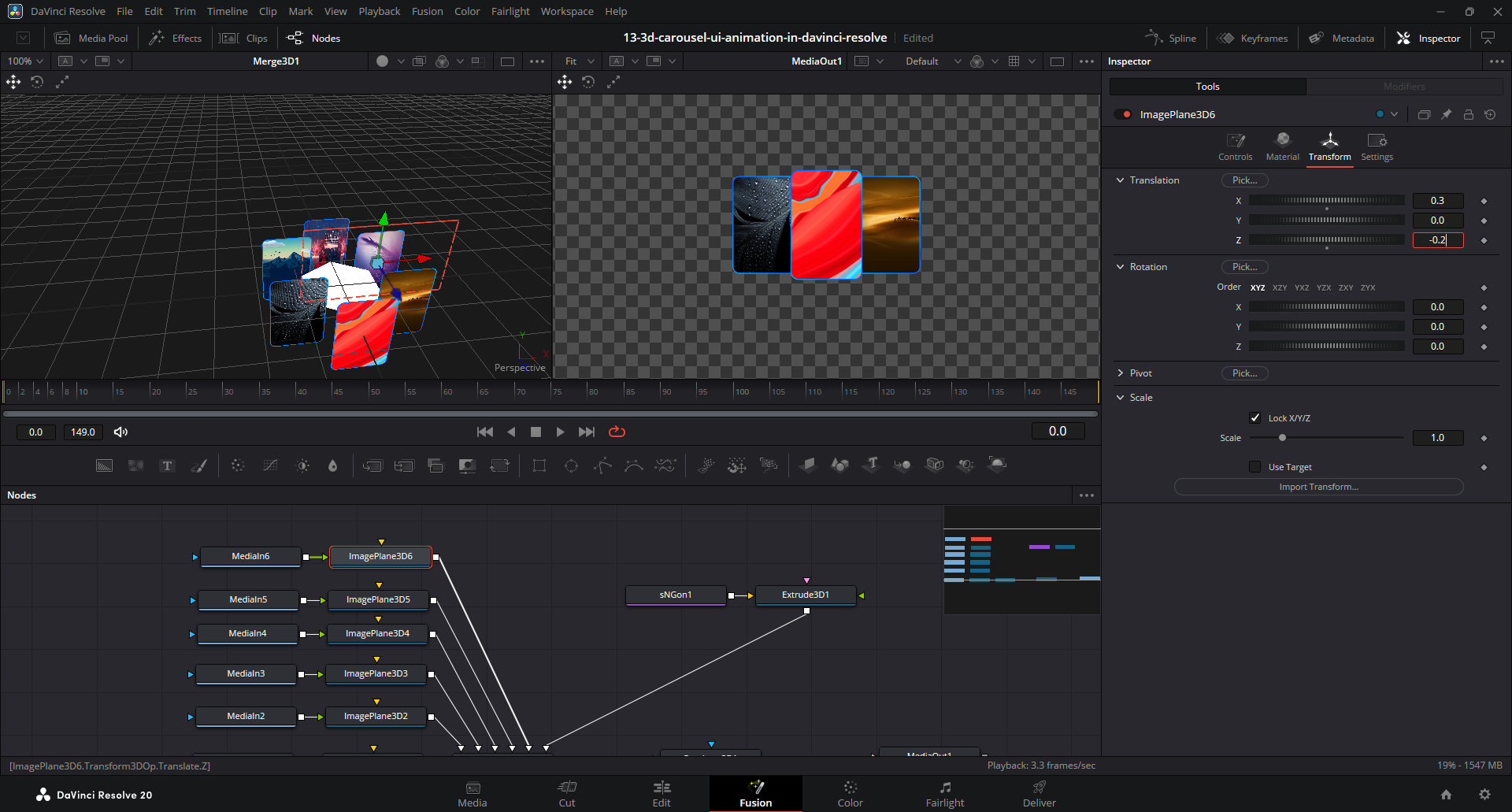Enable the Use Target checkbox

(x=1255, y=467)
